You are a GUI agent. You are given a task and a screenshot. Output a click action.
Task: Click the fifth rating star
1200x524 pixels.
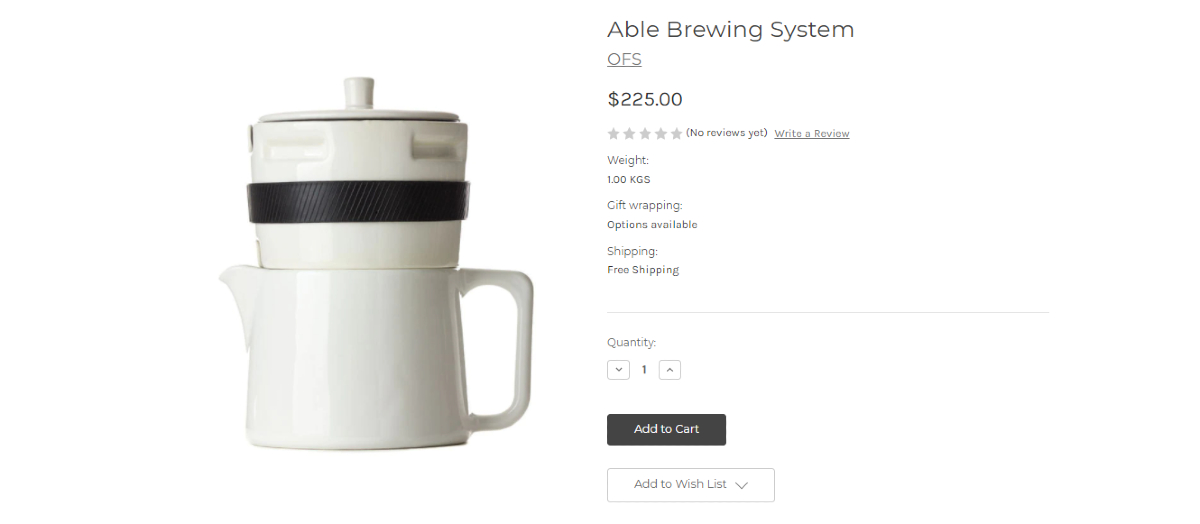coord(676,134)
